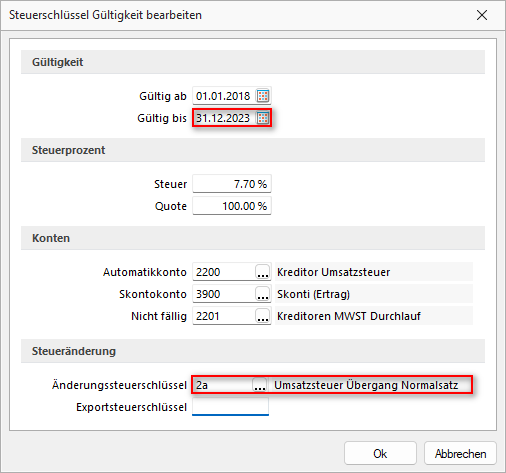The width and height of the screenshot is (506, 473).
Task: Browse accounts for Automatikkonto field
Action: tap(263, 272)
